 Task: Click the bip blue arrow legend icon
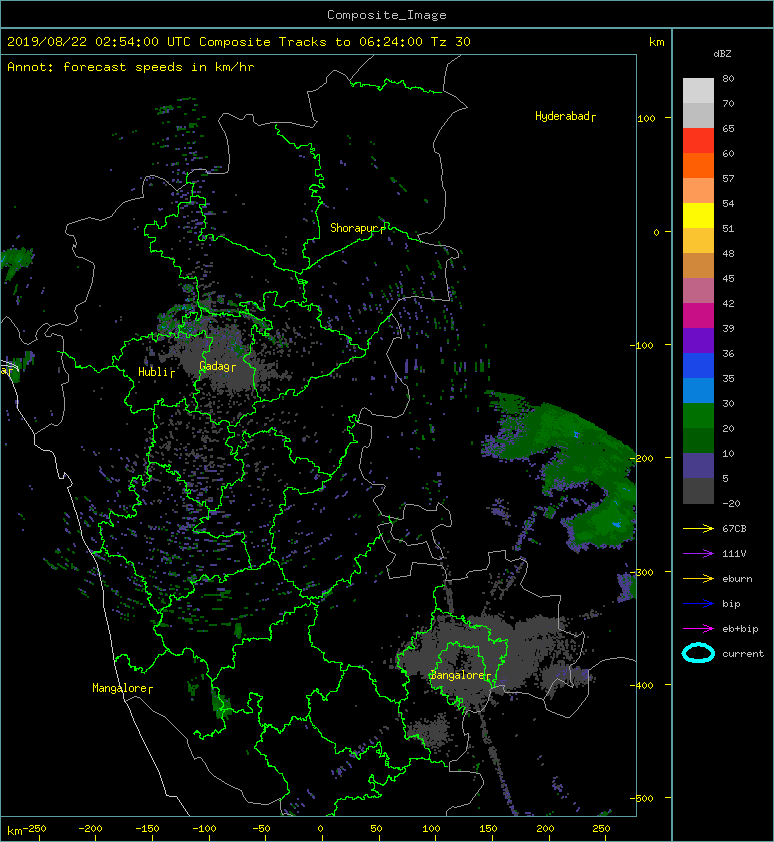[698, 604]
